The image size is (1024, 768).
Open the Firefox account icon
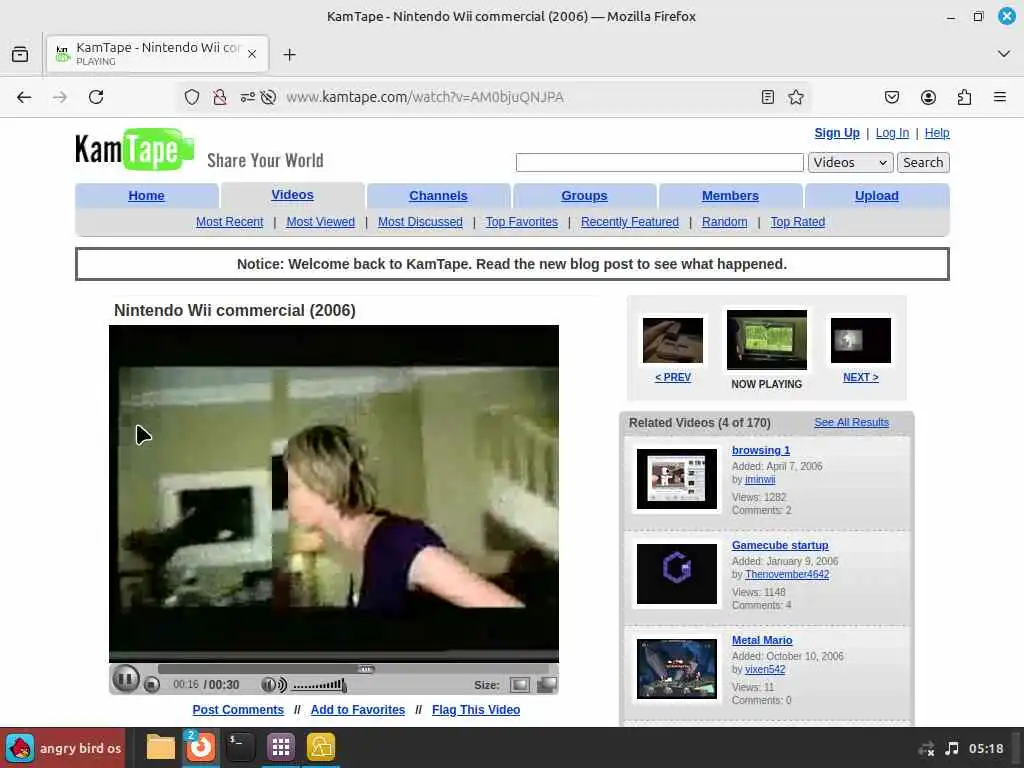pos(928,97)
